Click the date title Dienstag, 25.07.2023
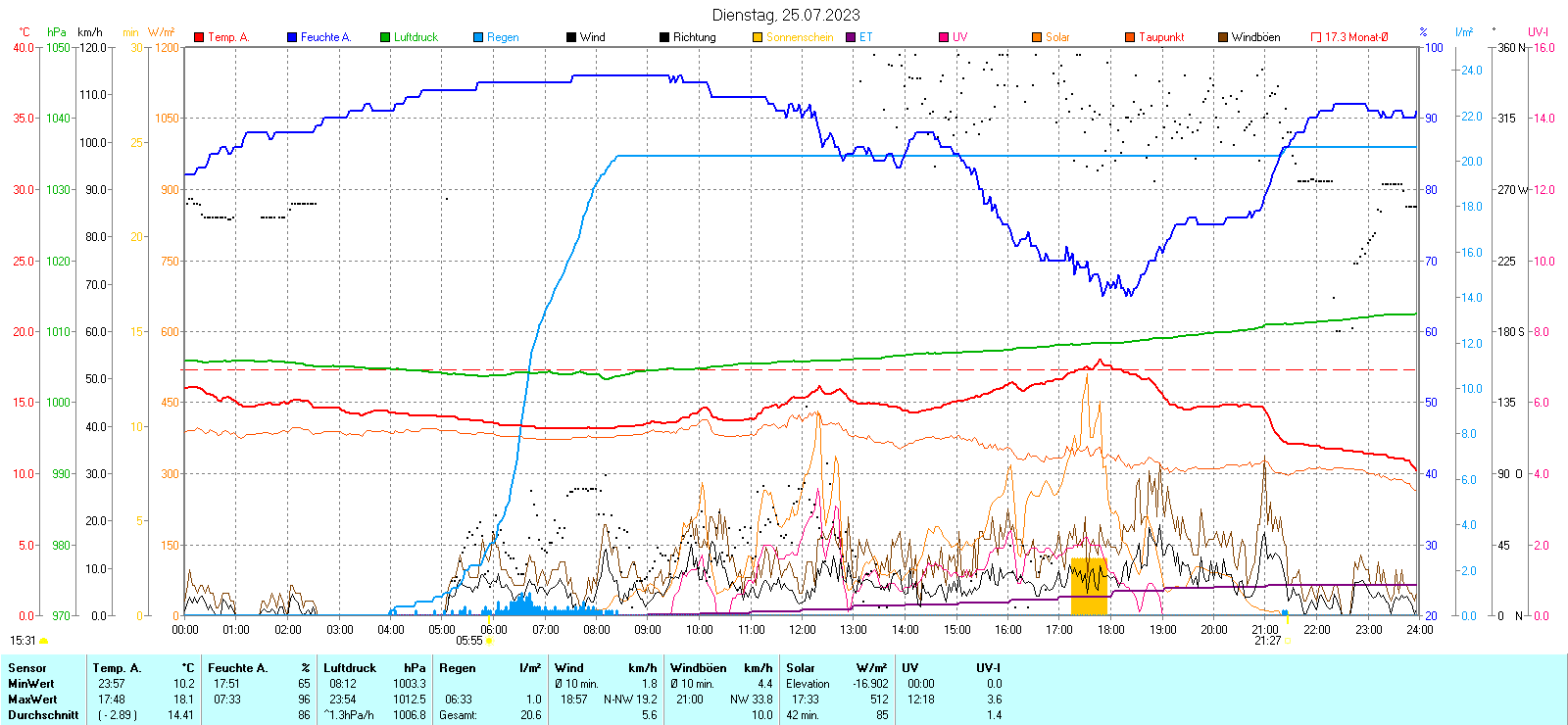The width and height of the screenshot is (1568, 725). tap(786, 15)
